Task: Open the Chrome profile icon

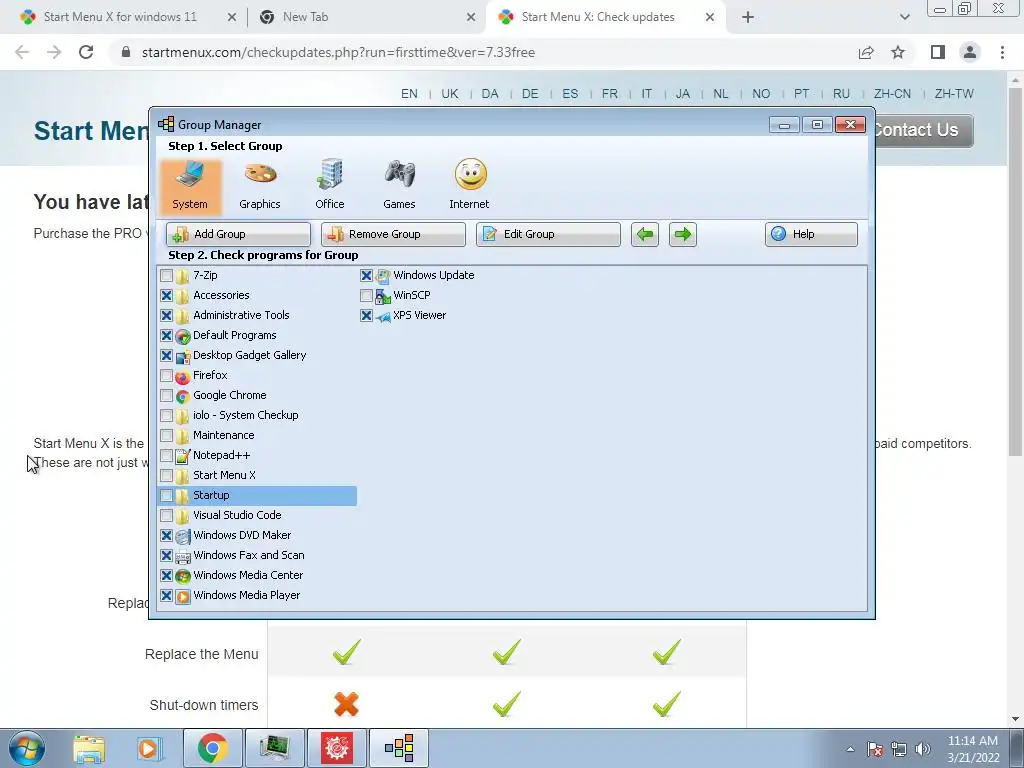Action: click(970, 52)
